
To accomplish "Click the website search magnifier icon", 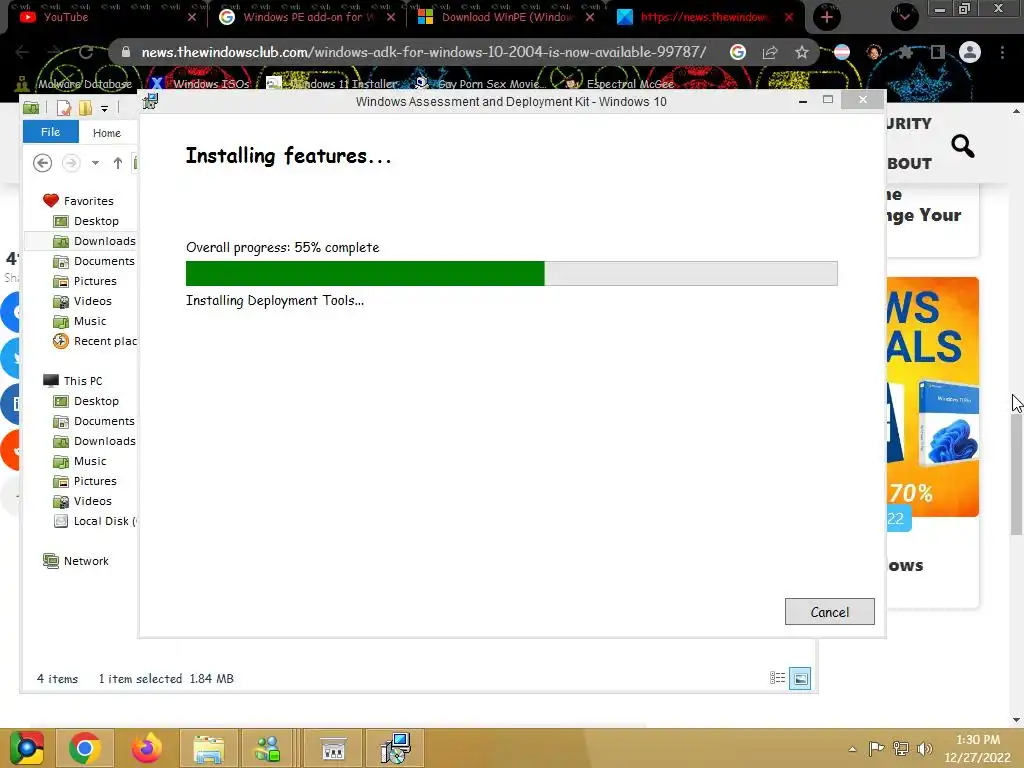I will coord(963,146).
